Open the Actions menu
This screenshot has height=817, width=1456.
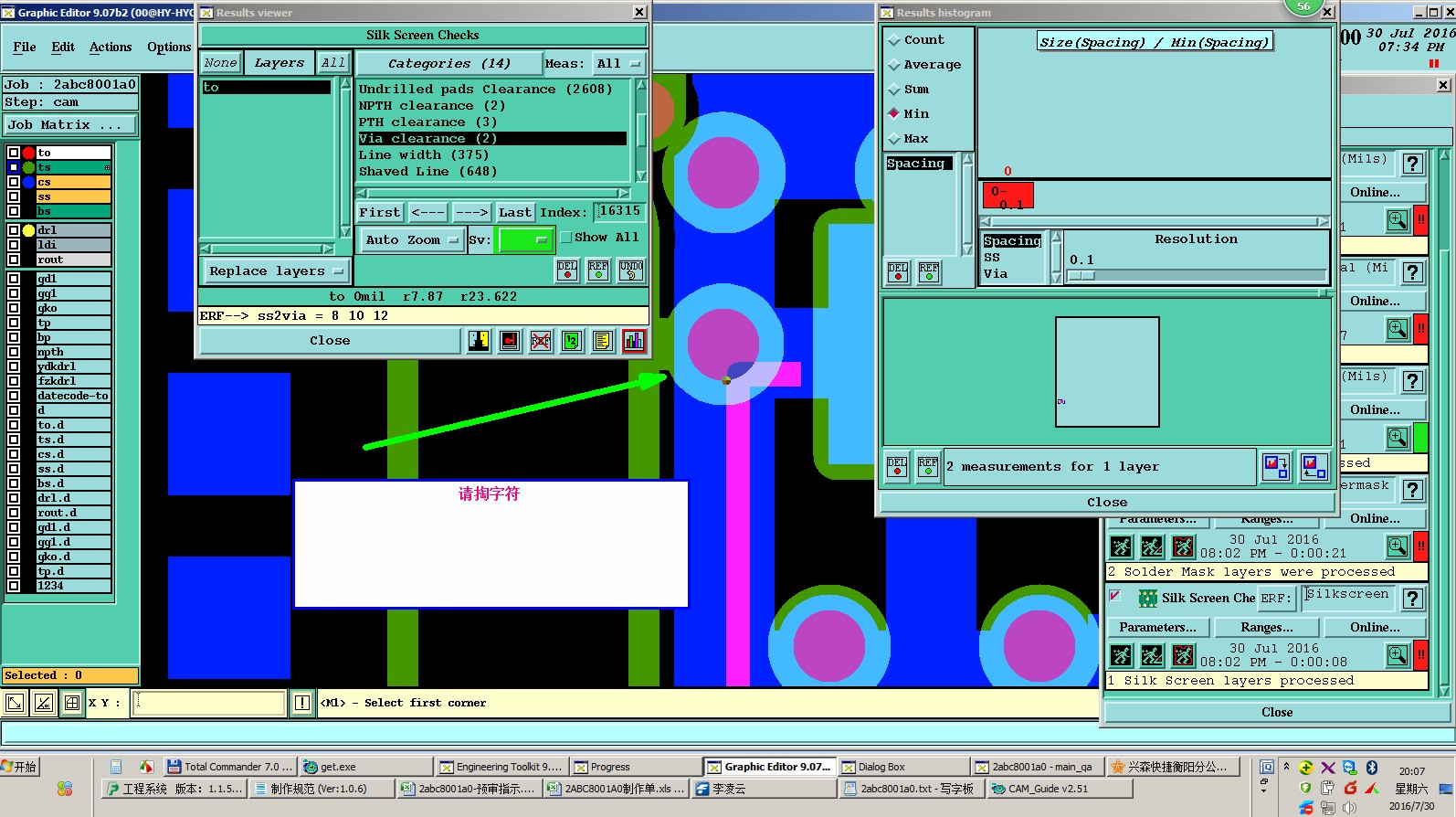tap(111, 48)
